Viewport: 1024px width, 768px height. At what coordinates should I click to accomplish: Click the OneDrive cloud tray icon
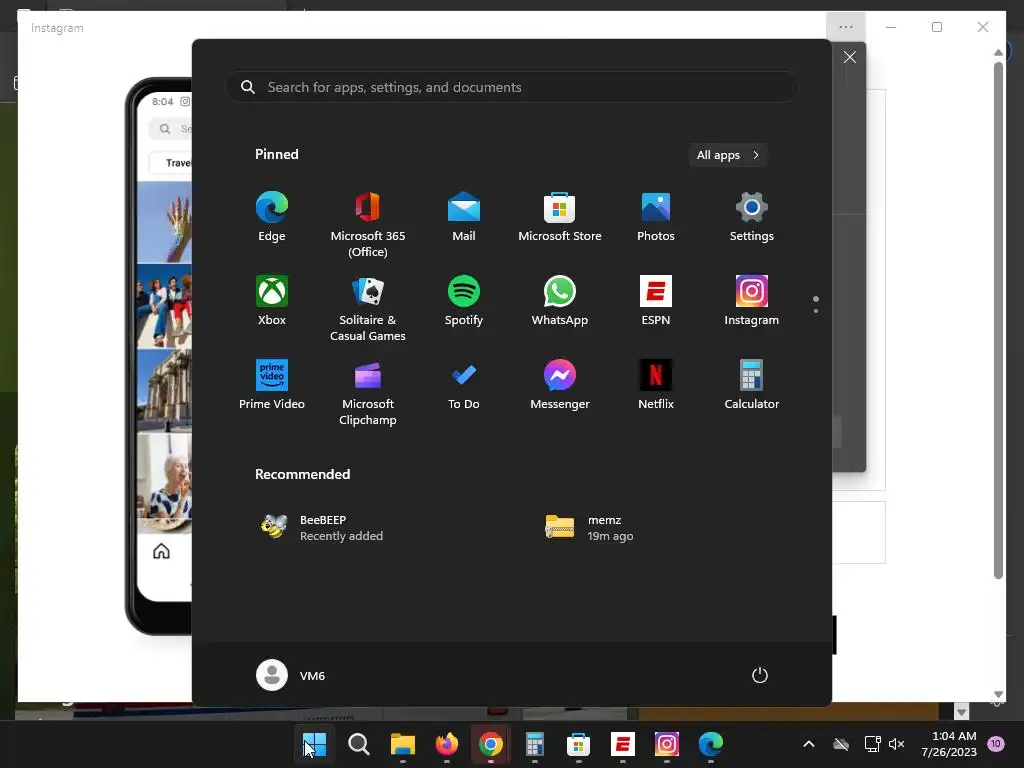(x=841, y=744)
